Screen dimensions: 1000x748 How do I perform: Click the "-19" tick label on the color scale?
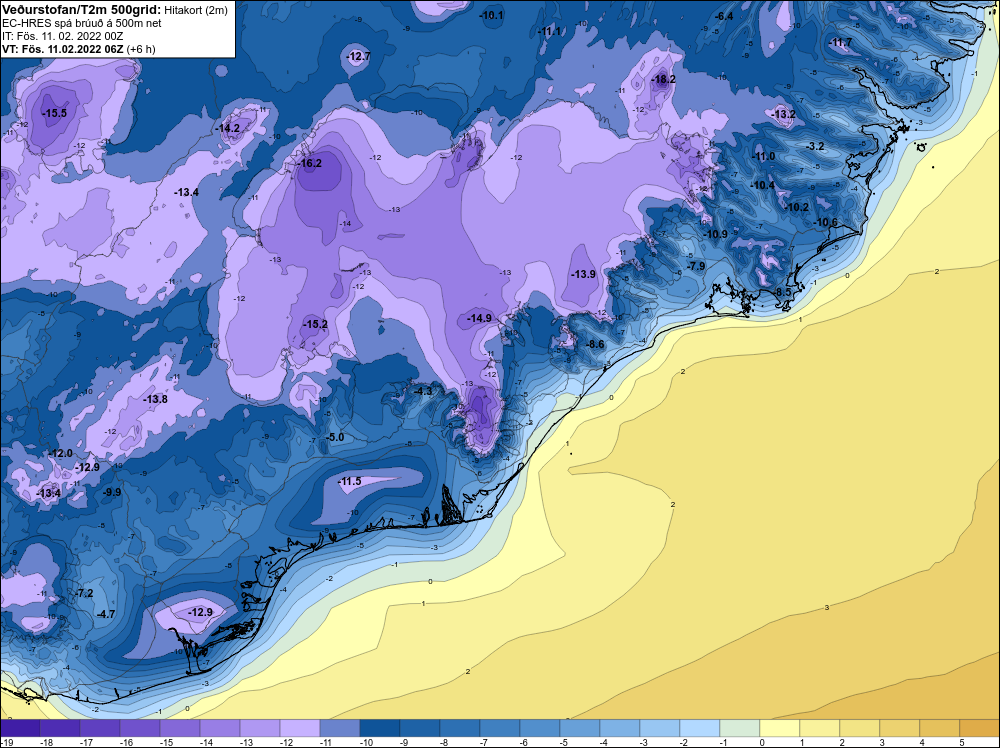click(x=6, y=742)
